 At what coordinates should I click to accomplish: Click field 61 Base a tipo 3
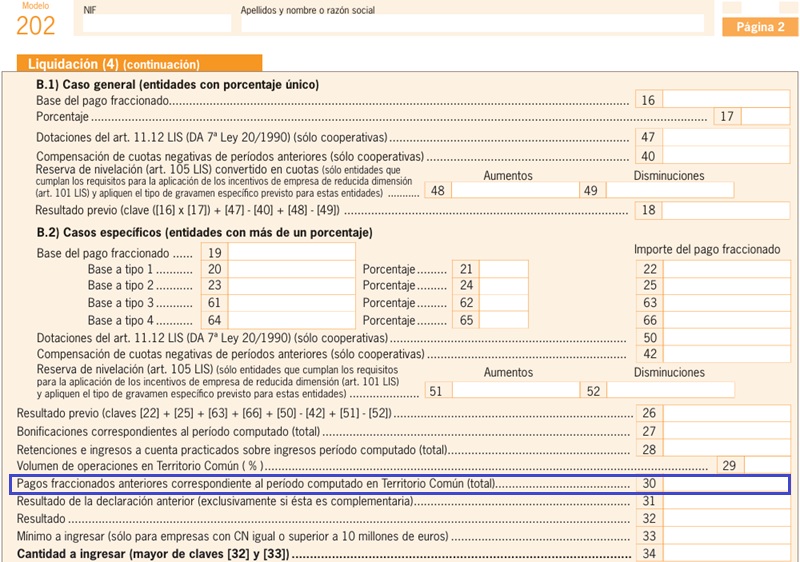coord(291,302)
